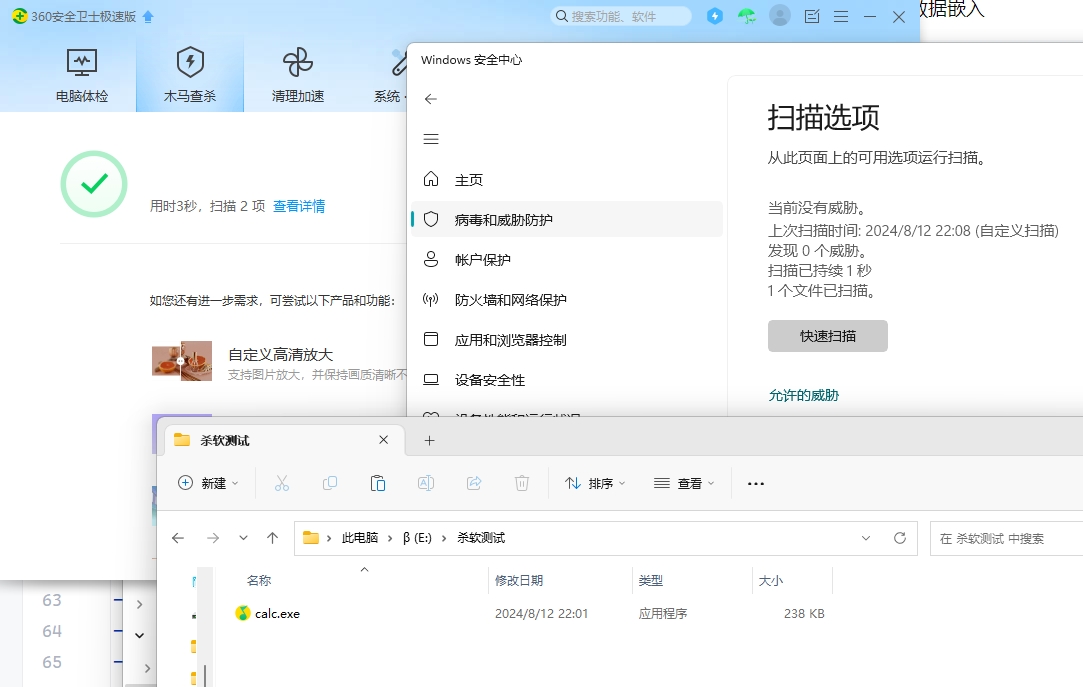Viewport: 1083px width, 687px height.
Task: Open 设备安全性 in sidebar
Action: pos(566,380)
